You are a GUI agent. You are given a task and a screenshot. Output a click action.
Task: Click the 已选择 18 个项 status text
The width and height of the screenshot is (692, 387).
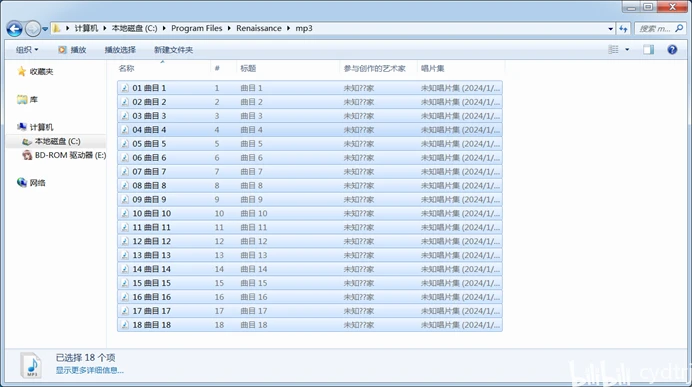click(x=85, y=357)
